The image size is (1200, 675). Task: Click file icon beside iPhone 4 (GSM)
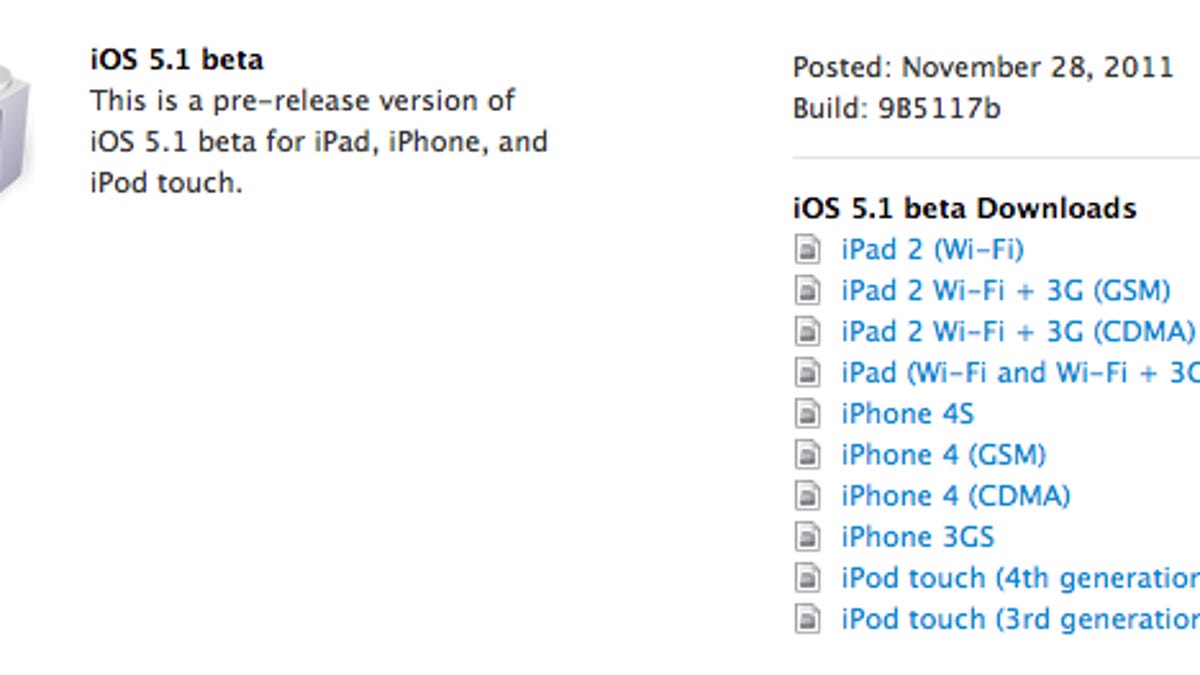tap(807, 455)
